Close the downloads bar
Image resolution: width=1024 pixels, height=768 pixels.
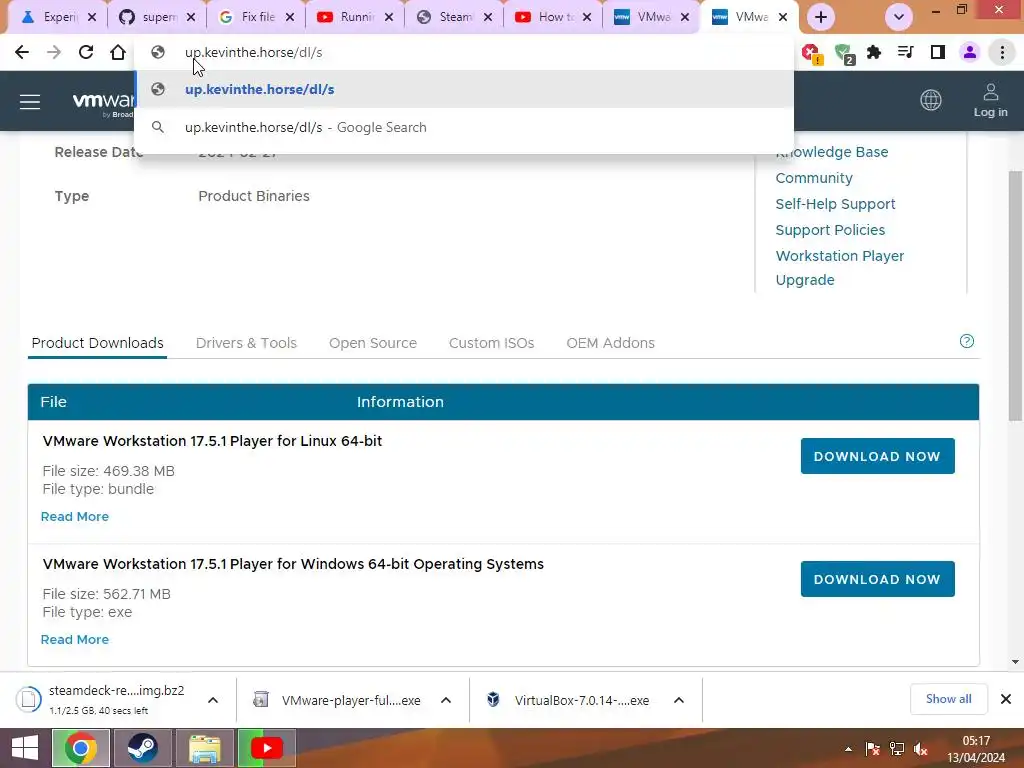pos(1006,699)
